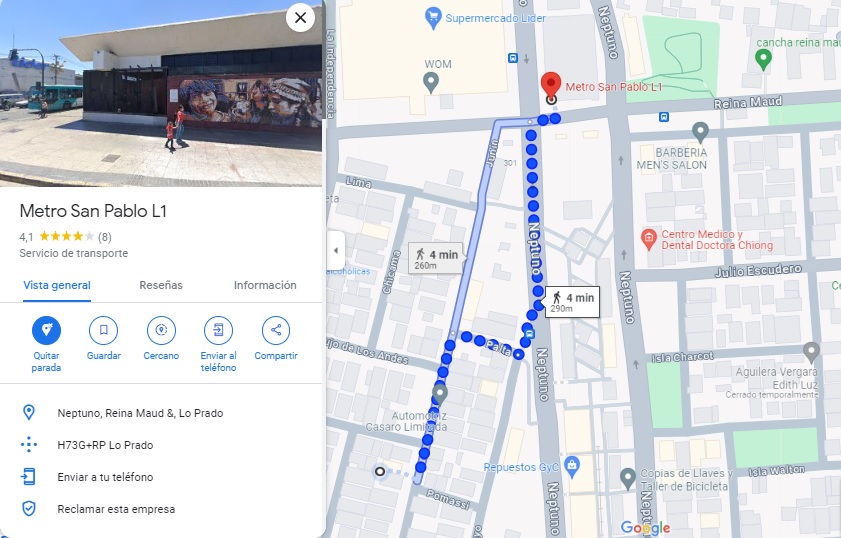The height and width of the screenshot is (538, 841).
Task: Click the Repuestos GyC shopping bag marker
Action: point(572,466)
